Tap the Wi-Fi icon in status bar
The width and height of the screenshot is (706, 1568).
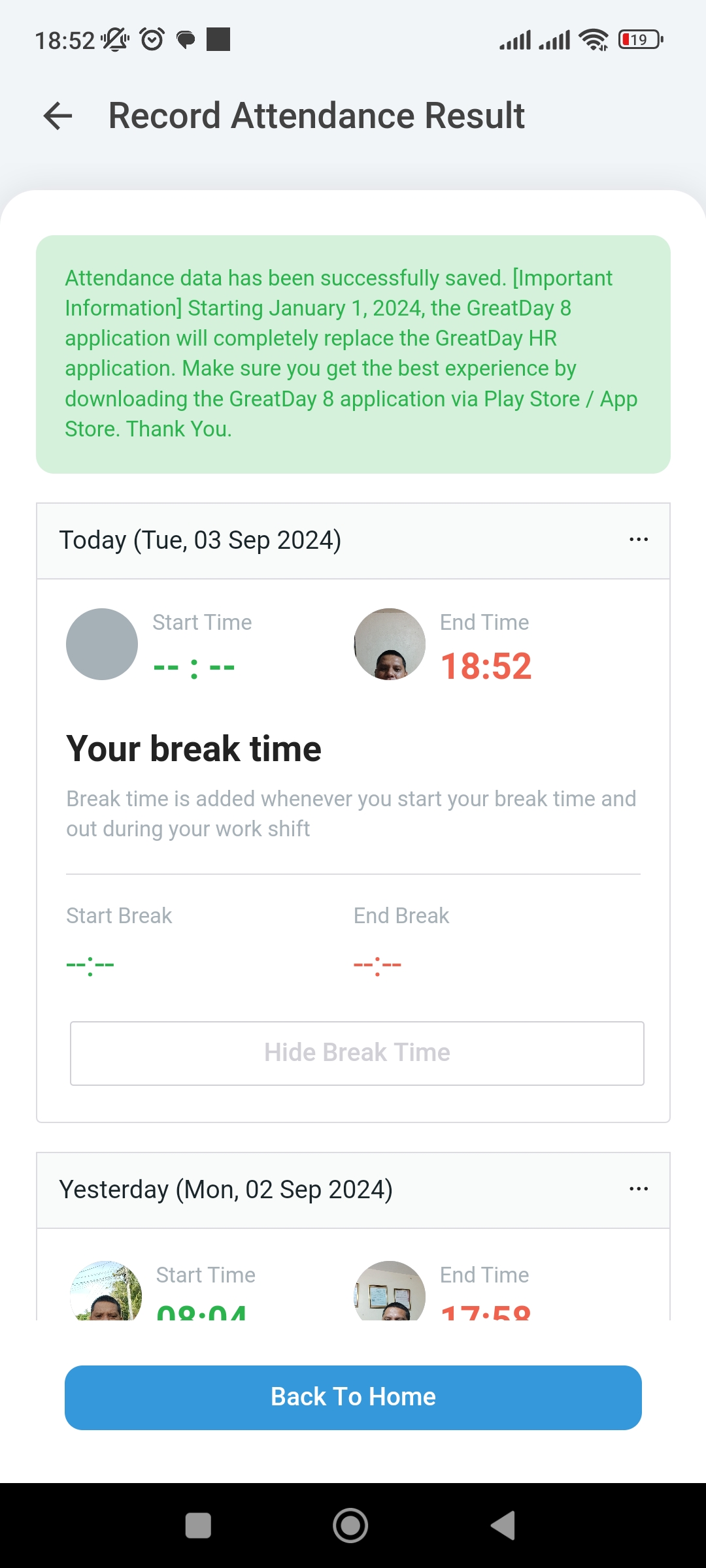[x=593, y=40]
